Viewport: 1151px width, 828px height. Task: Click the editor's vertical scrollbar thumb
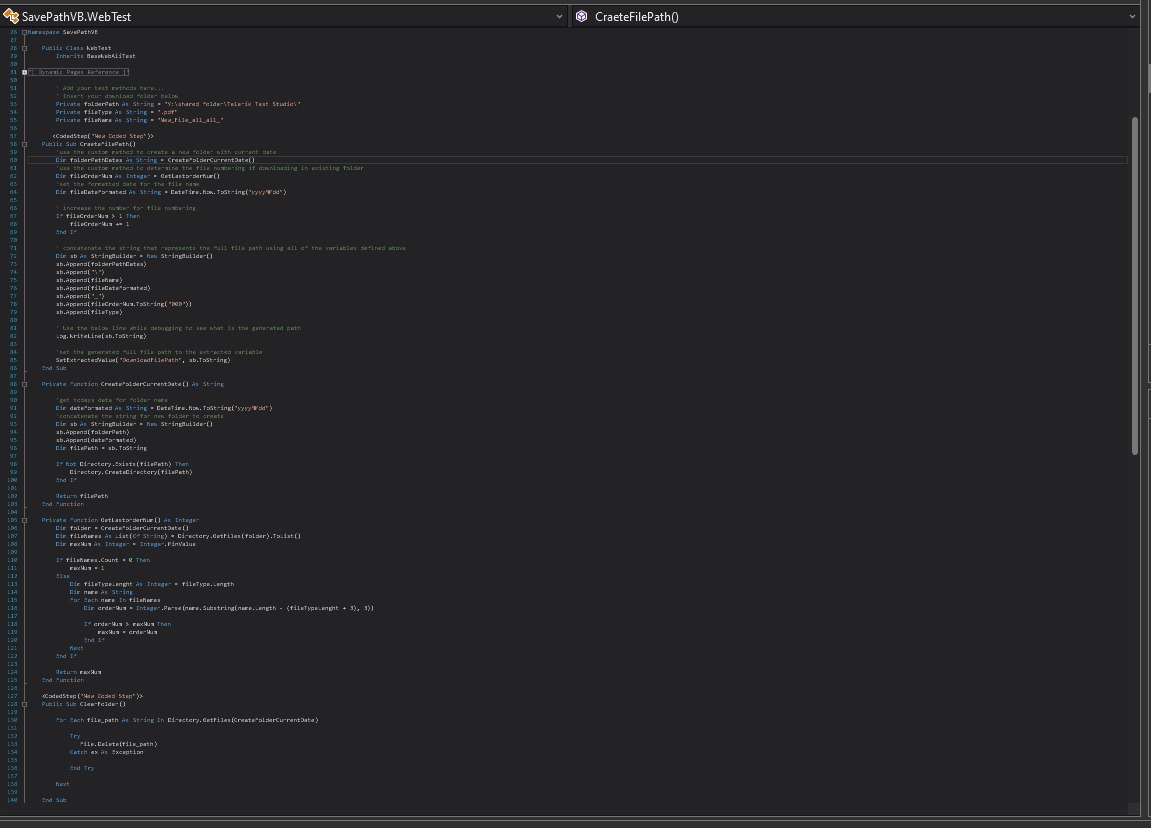(x=1134, y=285)
